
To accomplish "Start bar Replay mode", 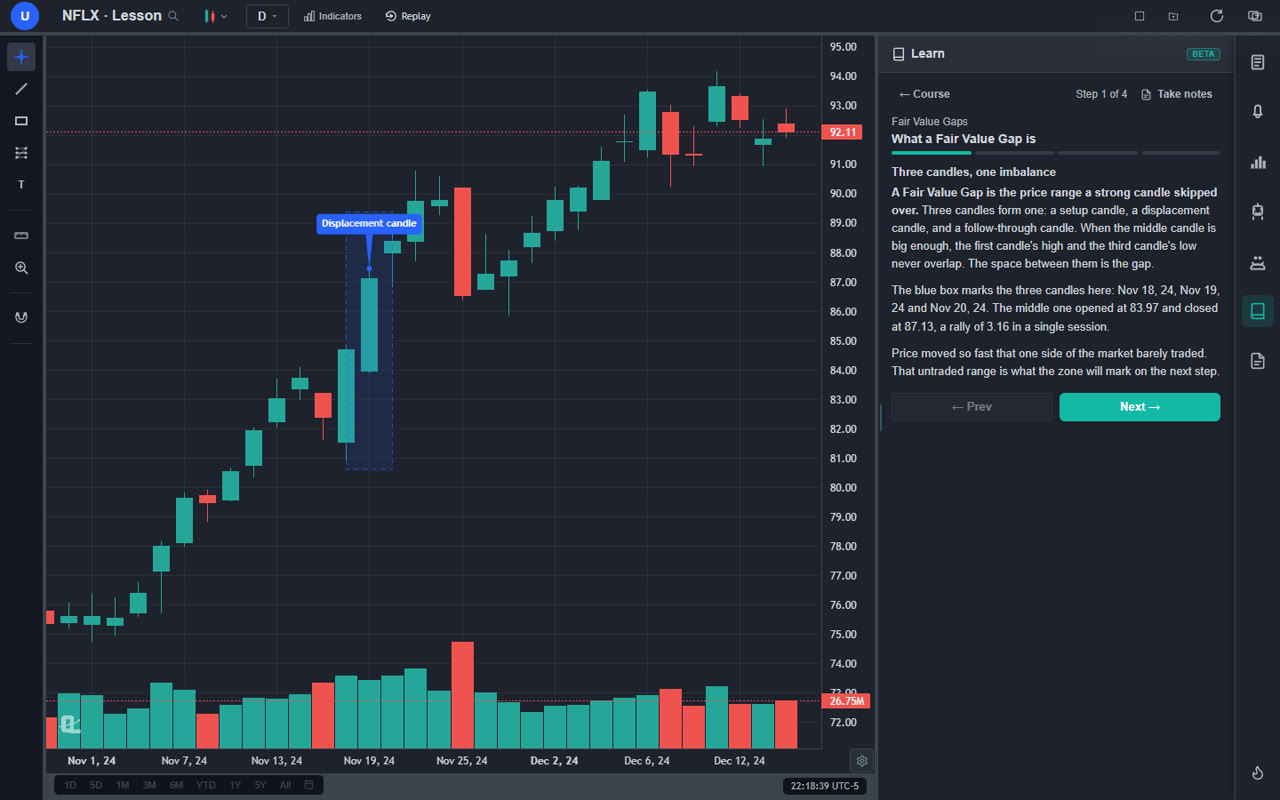I will (x=408, y=16).
